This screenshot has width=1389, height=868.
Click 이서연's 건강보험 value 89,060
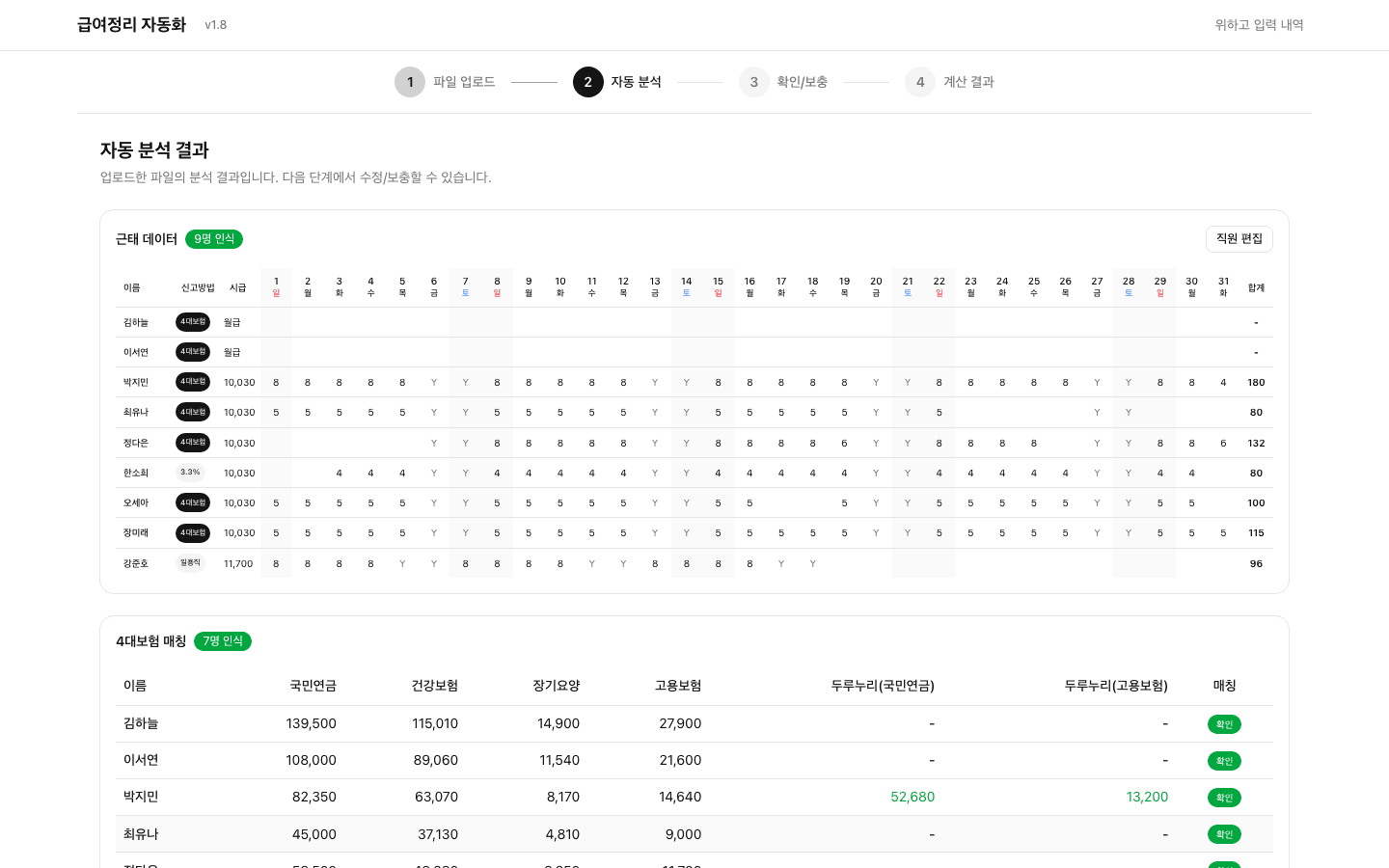tap(435, 760)
